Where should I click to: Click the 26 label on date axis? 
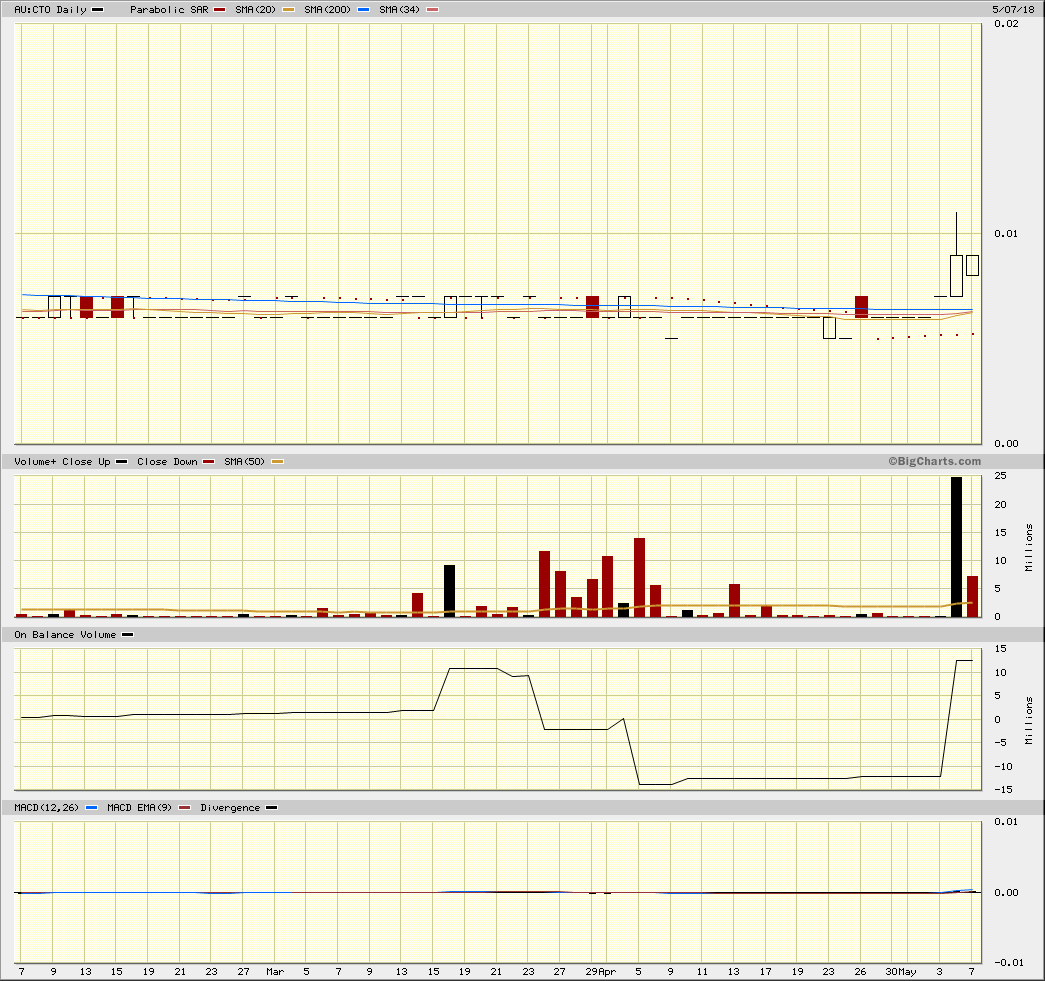pos(860,972)
